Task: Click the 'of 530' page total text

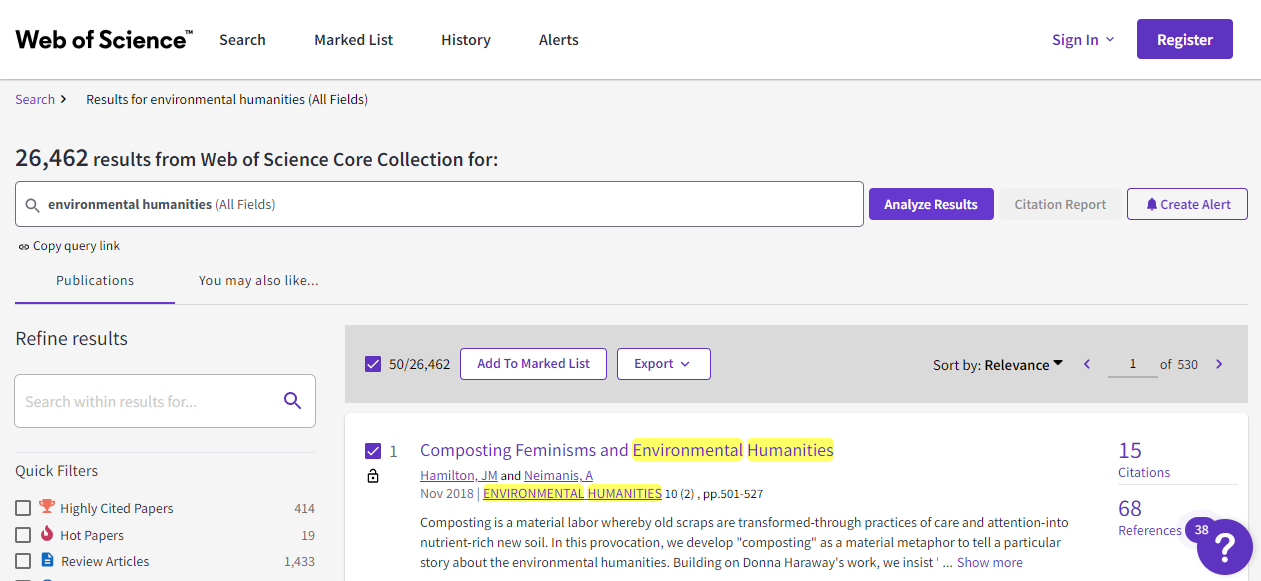Action: pos(1179,365)
